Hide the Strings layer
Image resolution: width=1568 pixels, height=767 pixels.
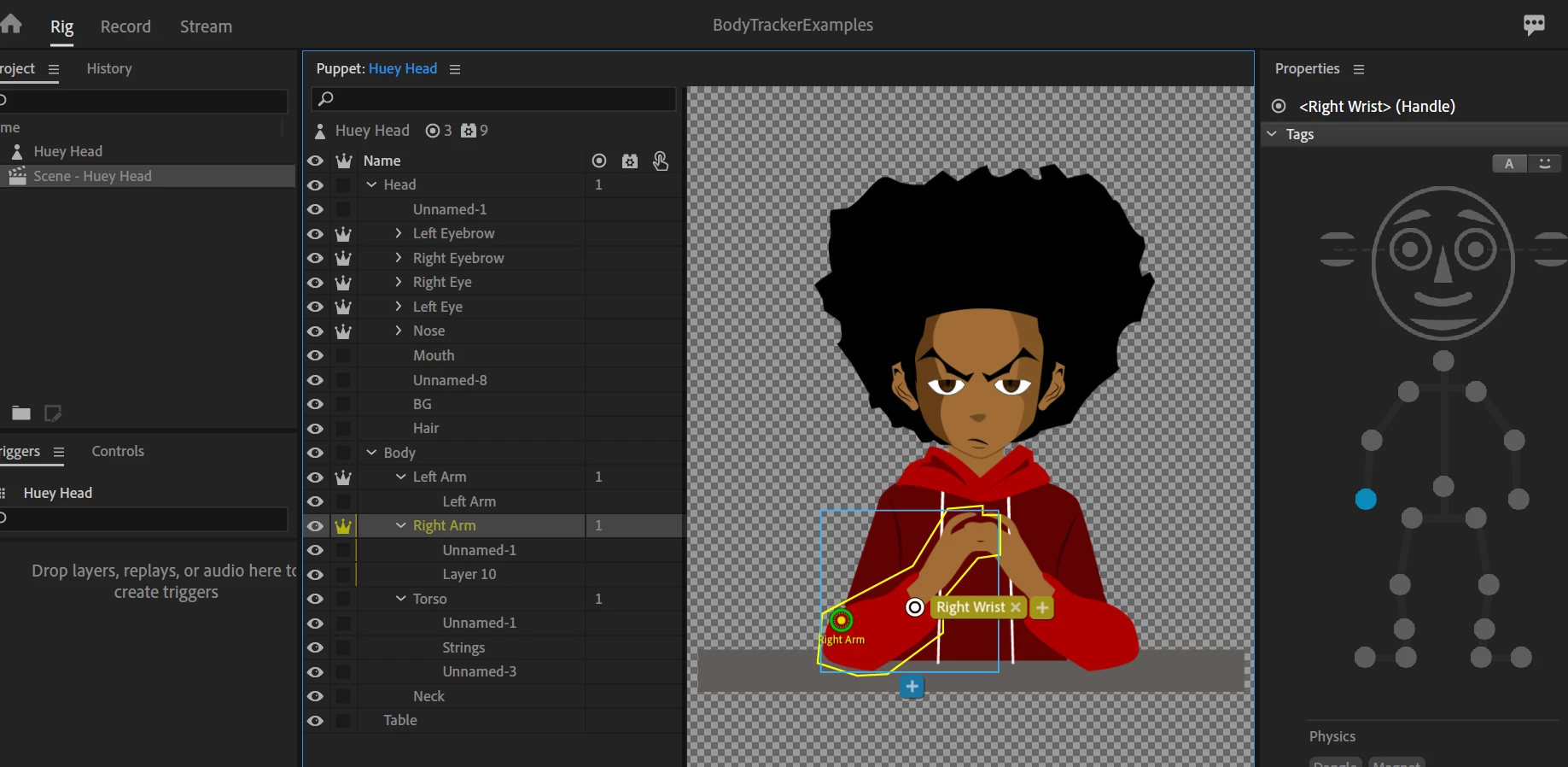[x=316, y=647]
